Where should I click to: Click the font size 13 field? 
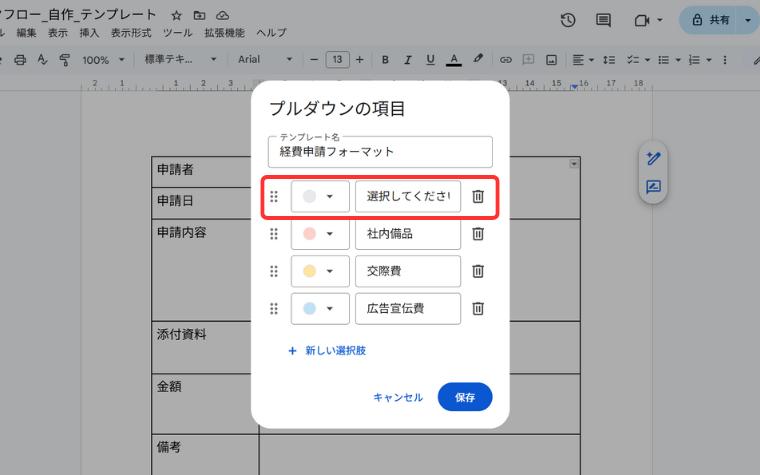tap(337, 60)
